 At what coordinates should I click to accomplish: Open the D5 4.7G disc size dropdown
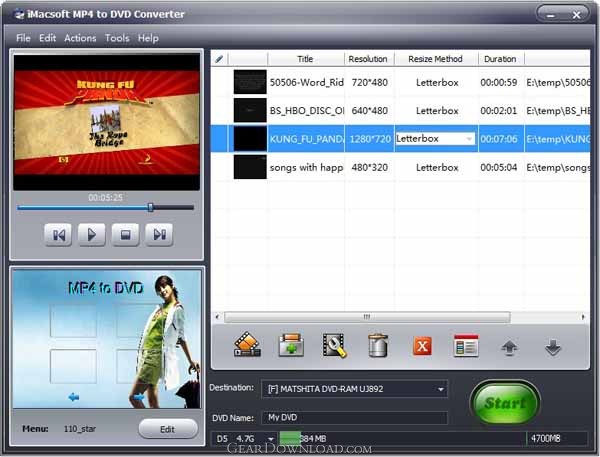tap(271, 439)
